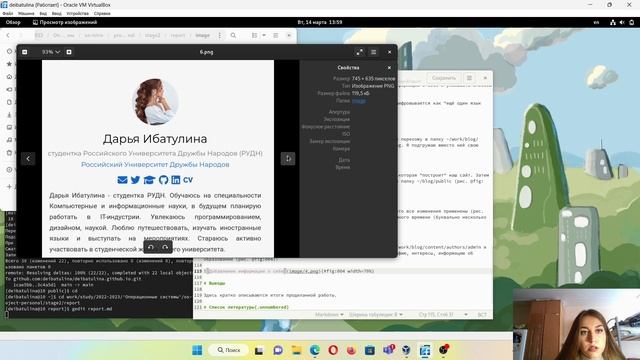Open the Ширина табуляции dropdown in gedit

point(376,315)
